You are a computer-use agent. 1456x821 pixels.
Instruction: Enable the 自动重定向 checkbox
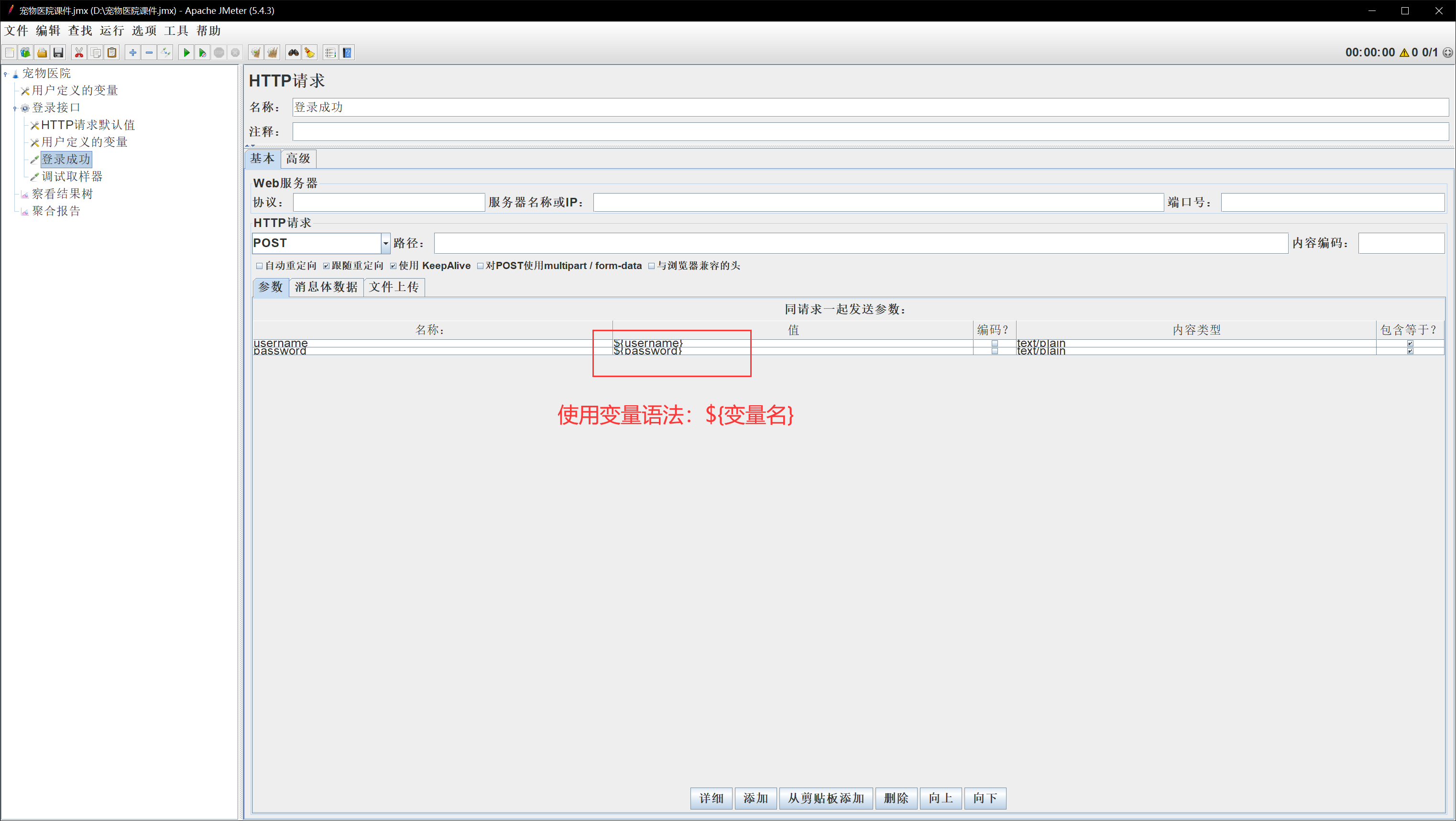[260, 266]
